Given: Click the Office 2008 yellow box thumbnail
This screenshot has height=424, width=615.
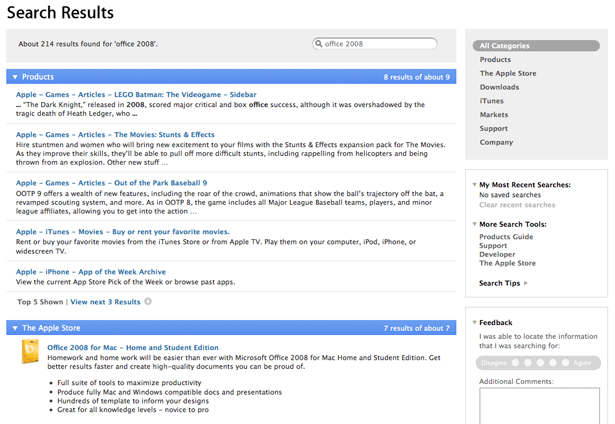Looking at the screenshot, I should tap(30, 351).
